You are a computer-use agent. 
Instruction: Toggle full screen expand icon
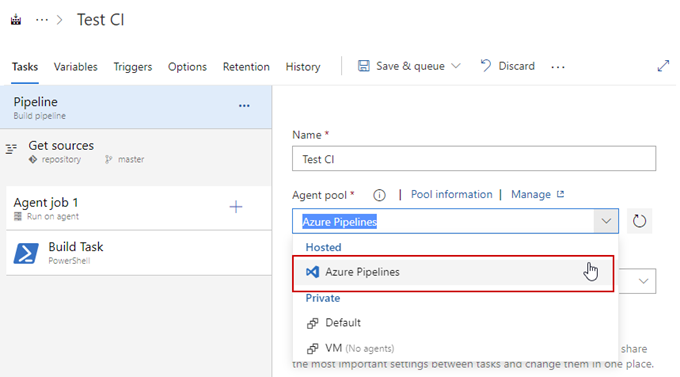(663, 66)
